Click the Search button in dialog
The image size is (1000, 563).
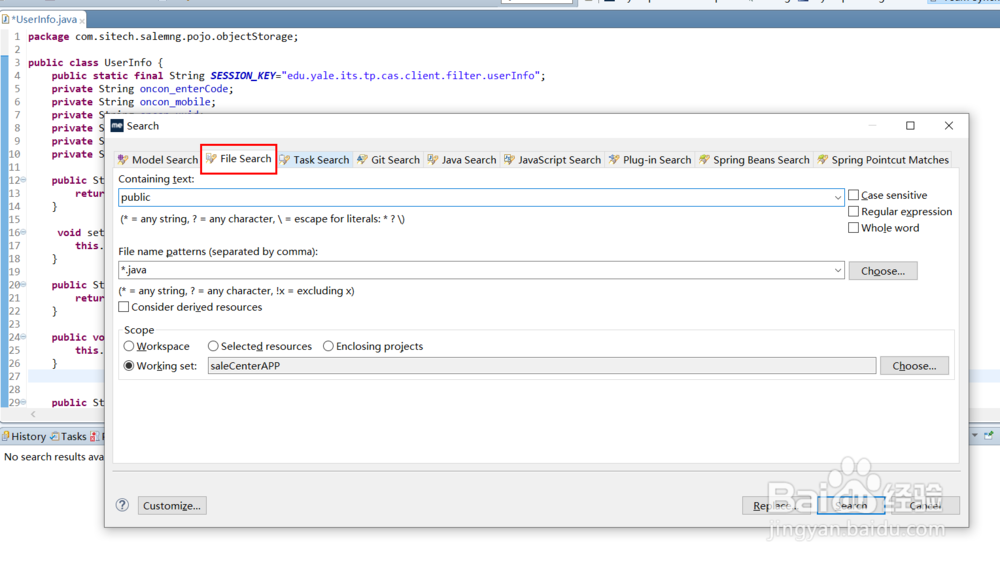click(851, 506)
